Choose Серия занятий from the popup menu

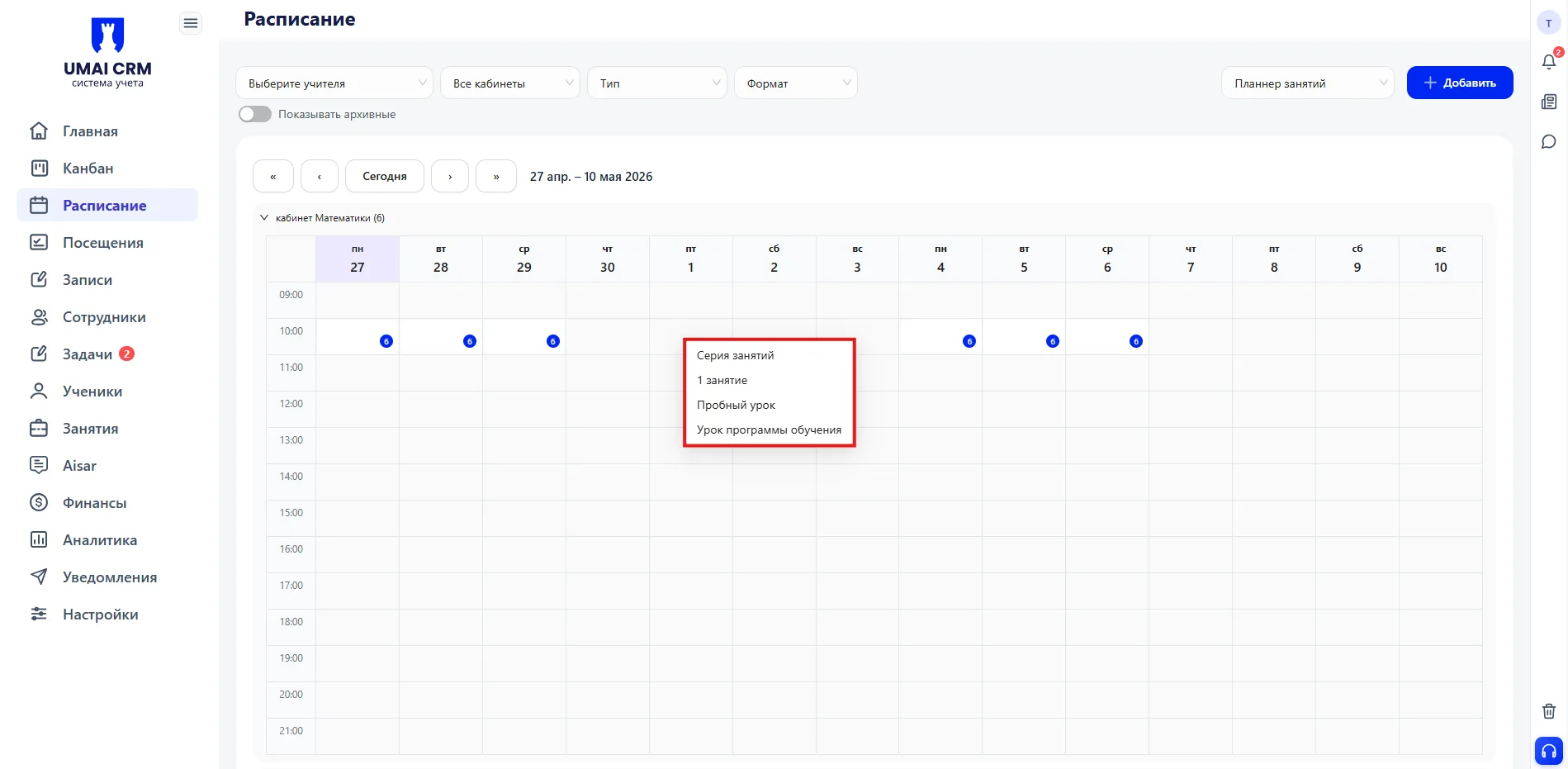(769, 355)
